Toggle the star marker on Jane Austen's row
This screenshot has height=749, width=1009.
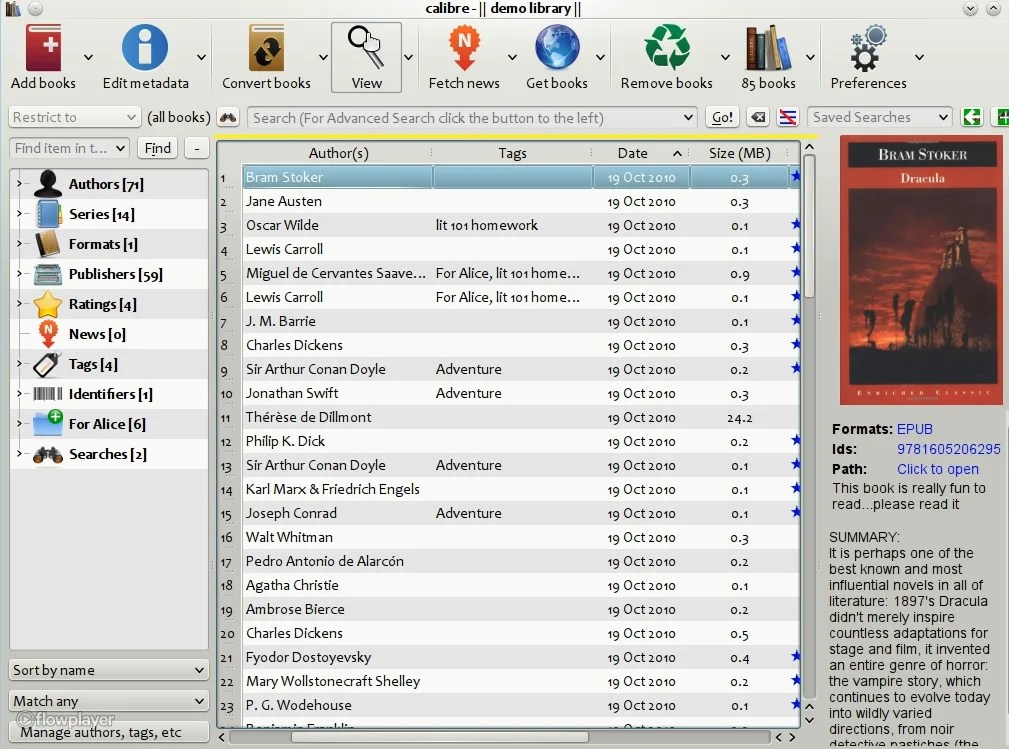click(x=795, y=201)
